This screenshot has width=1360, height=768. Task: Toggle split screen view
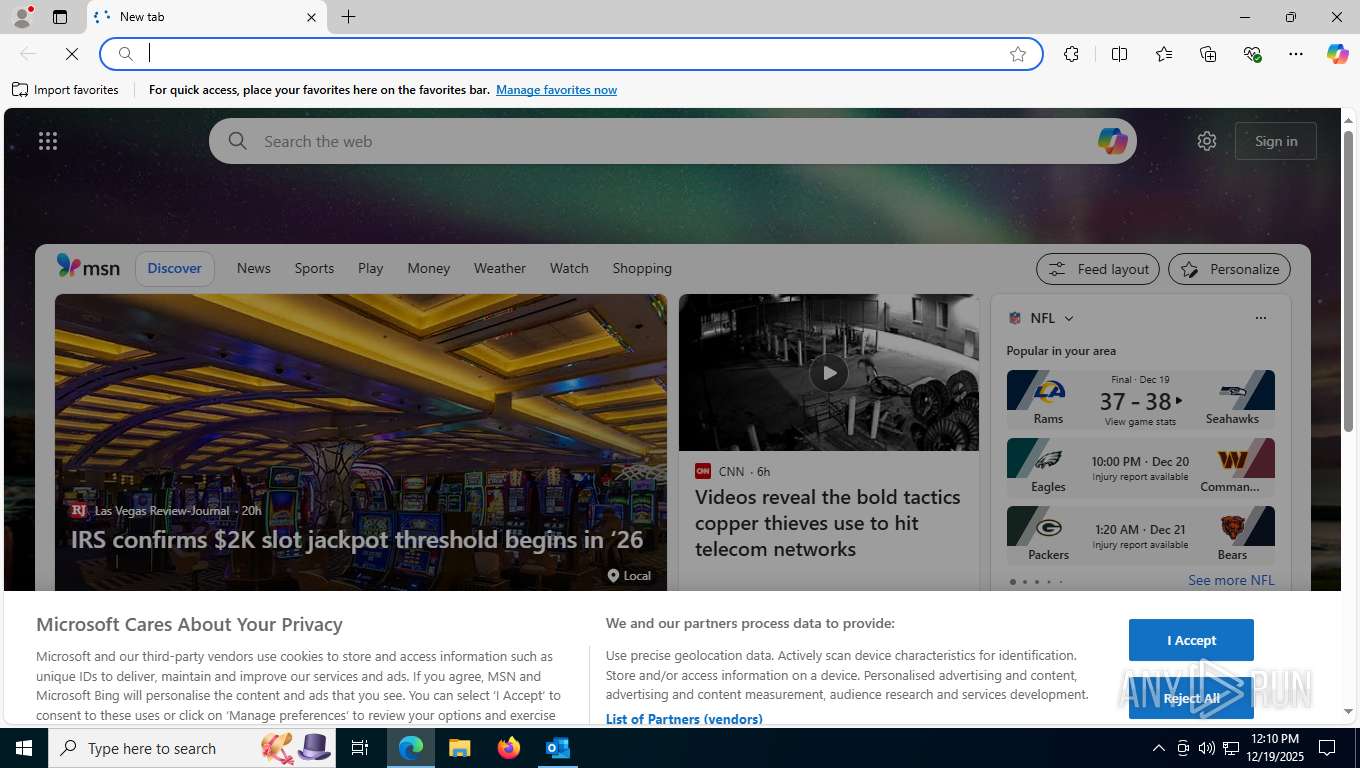pos(1119,54)
